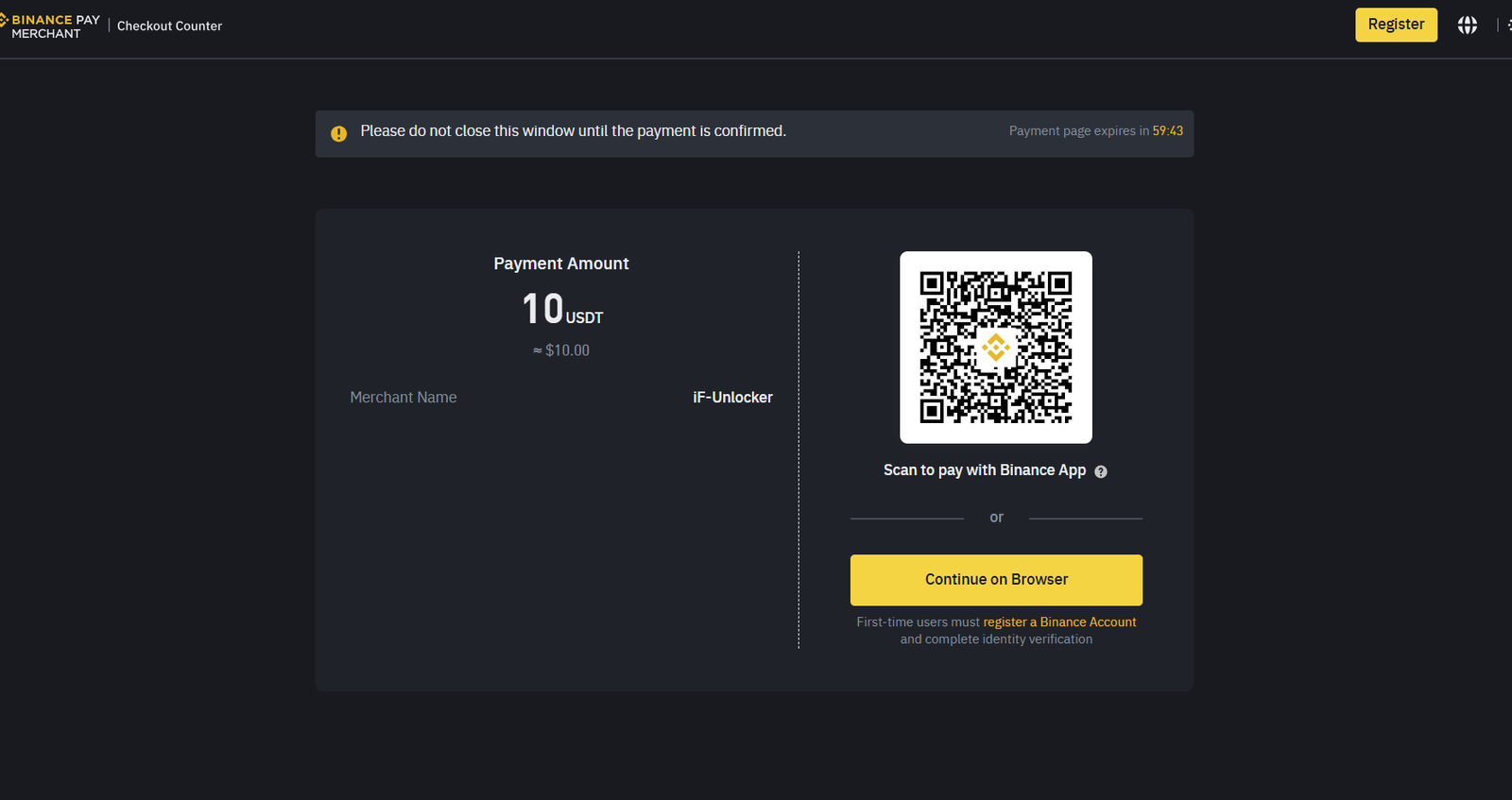
Task: Click Payment page expires in text
Action: (x=1079, y=131)
